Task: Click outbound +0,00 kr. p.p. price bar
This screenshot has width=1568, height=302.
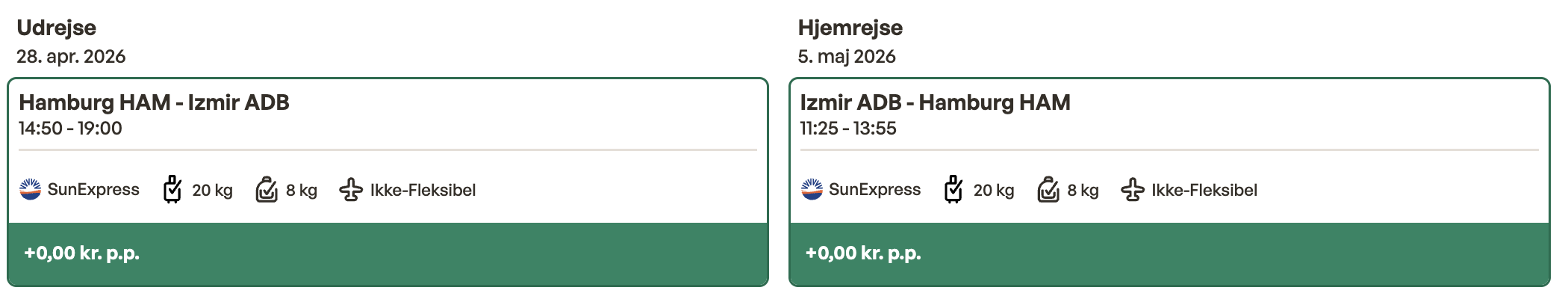Action: point(388,253)
